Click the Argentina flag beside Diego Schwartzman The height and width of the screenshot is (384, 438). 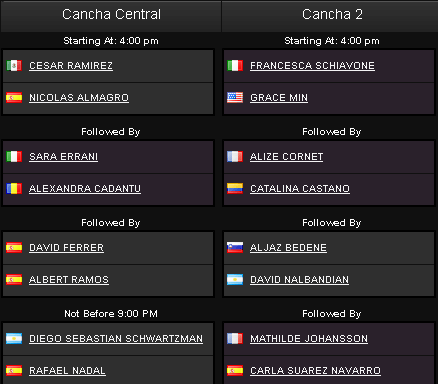tap(14, 338)
